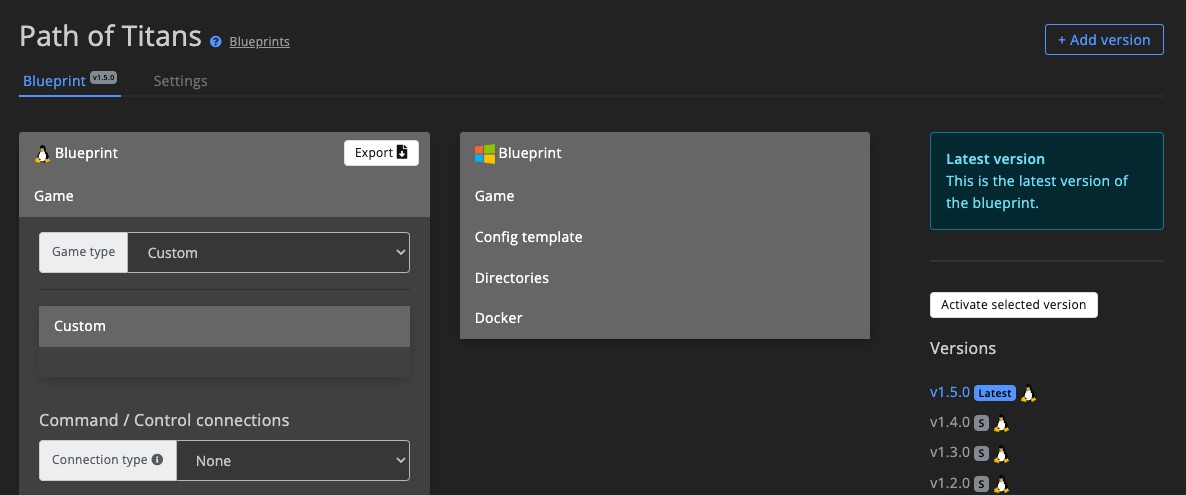Click Activate selected version button
This screenshot has width=1186, height=495.
click(1014, 305)
